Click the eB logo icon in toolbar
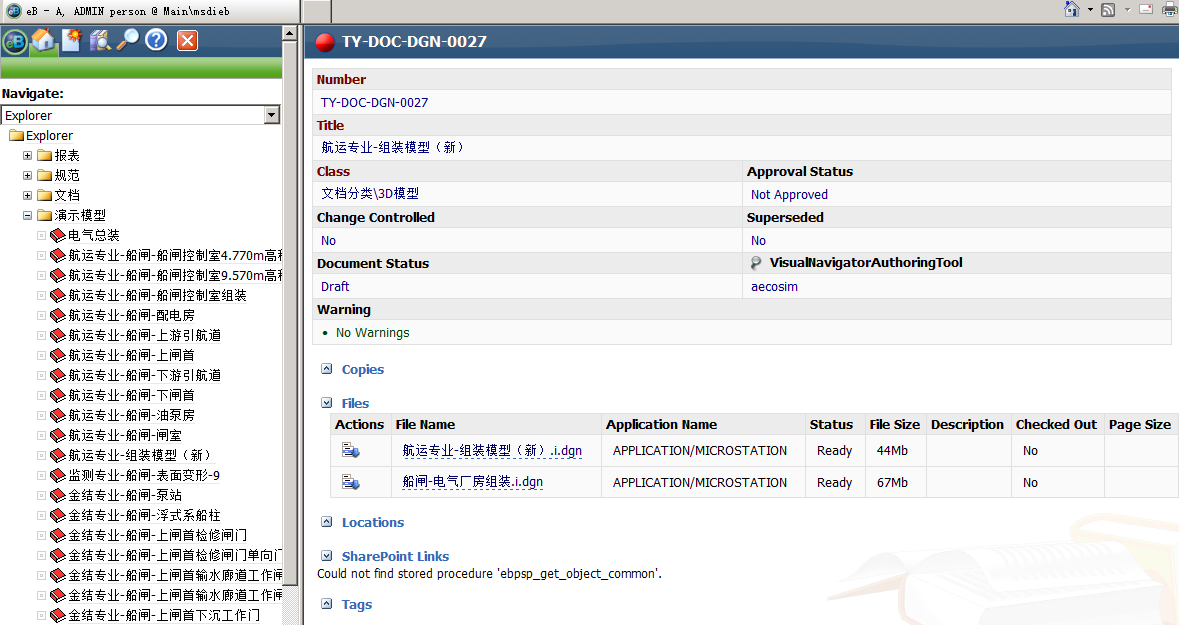 15,41
